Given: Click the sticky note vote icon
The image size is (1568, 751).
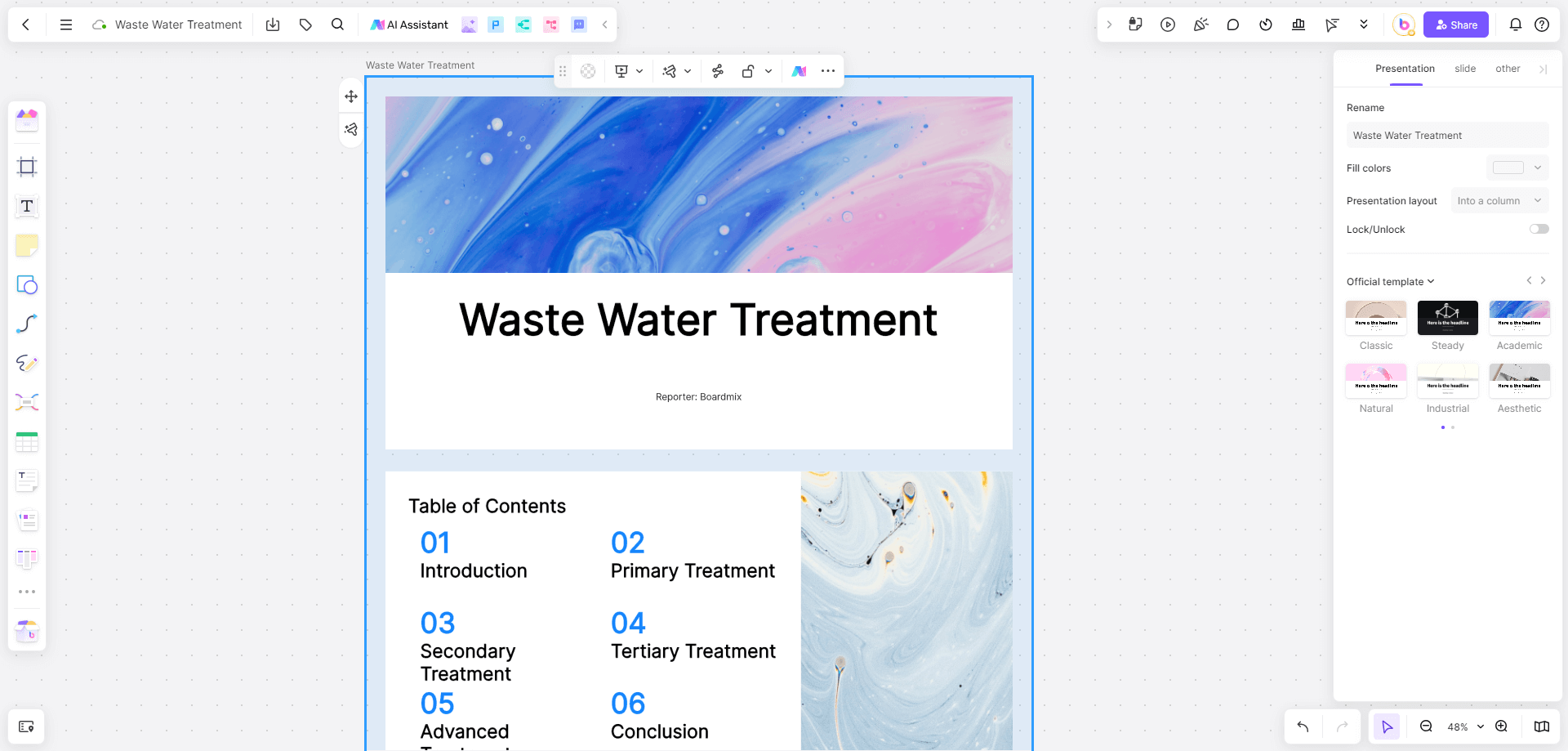Looking at the screenshot, I should click(1135, 25).
